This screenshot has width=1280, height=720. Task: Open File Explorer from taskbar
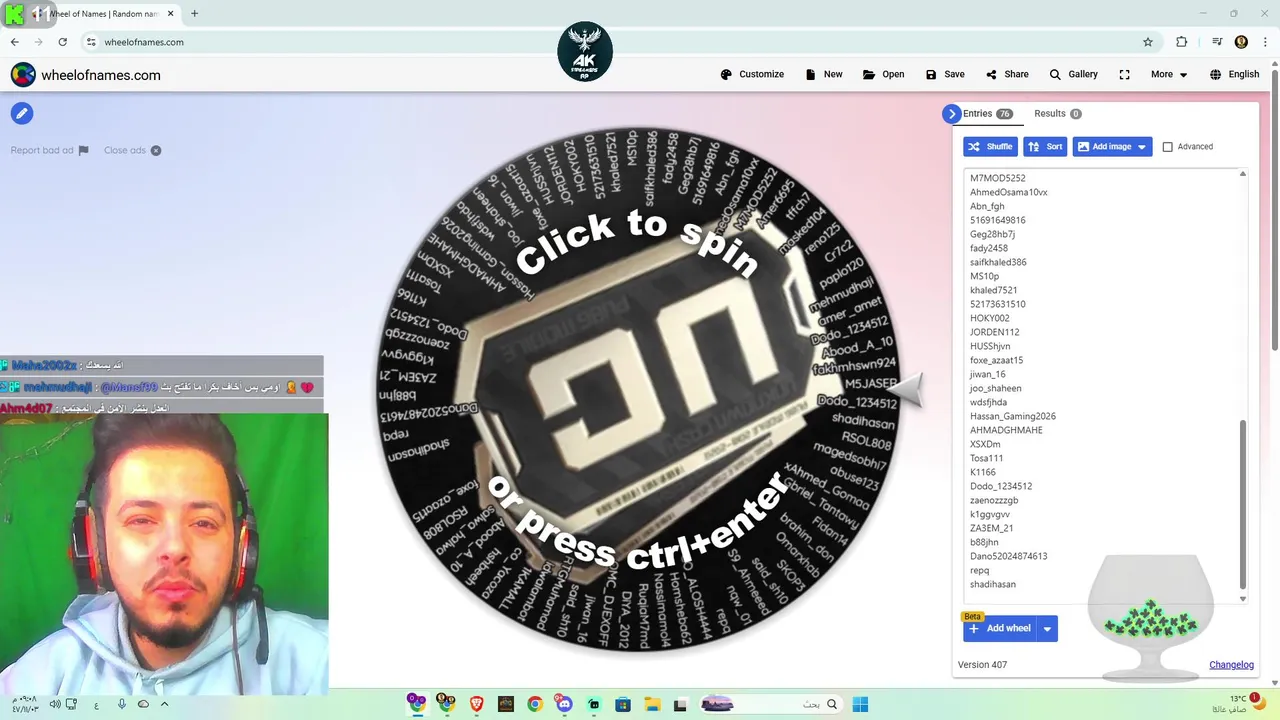(651, 704)
